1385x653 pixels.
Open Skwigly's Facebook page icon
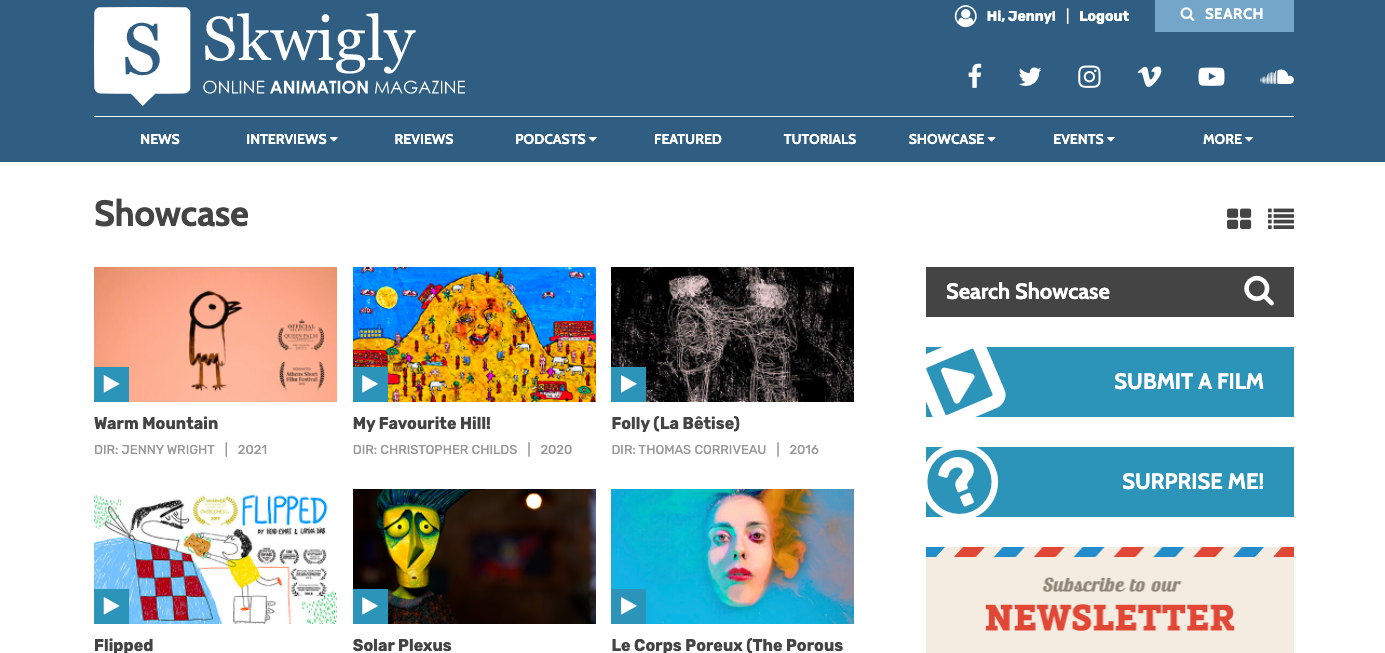(974, 76)
